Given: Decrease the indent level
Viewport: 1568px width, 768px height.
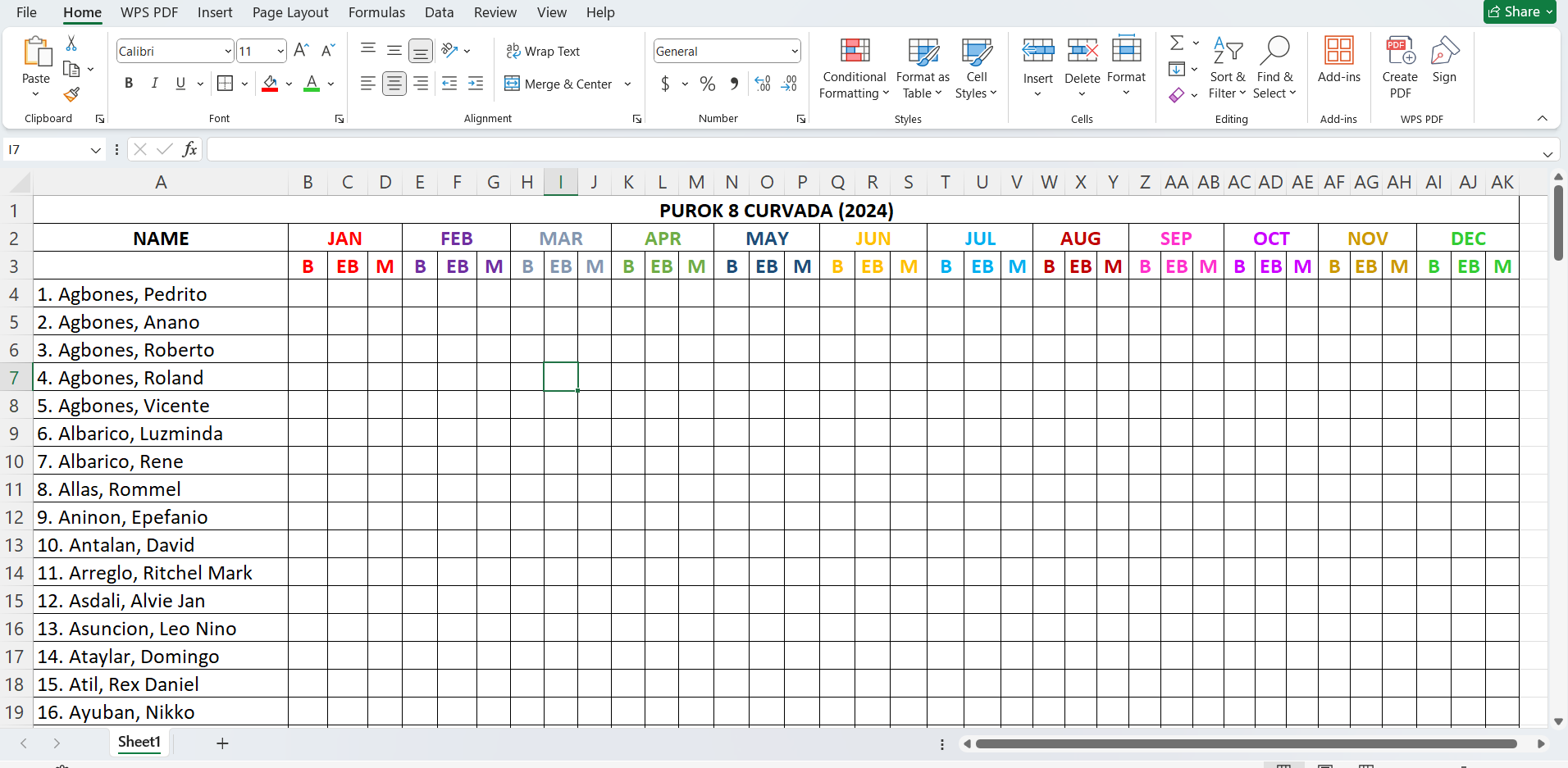Looking at the screenshot, I should [x=449, y=84].
